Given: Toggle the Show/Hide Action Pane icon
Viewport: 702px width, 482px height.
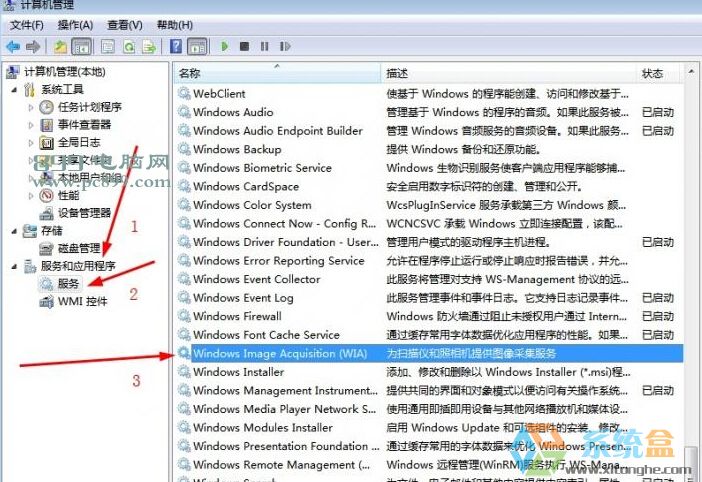Looking at the screenshot, I should pyautogui.click(x=197, y=47).
